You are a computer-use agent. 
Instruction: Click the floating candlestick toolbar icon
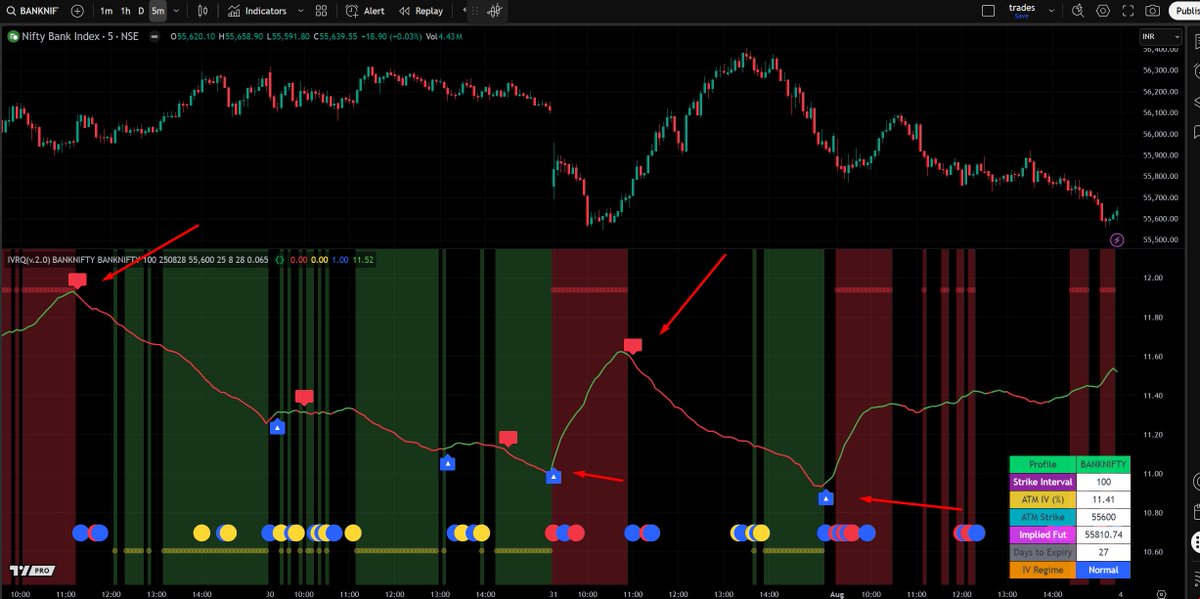coord(497,11)
